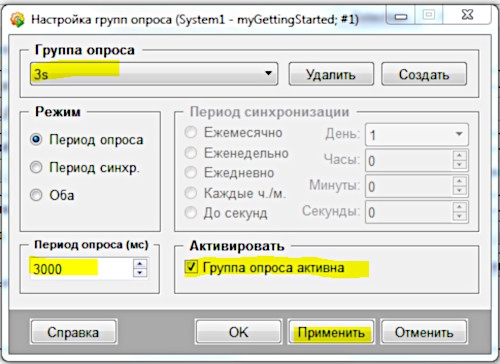Select the Период опроса radio button
This screenshot has height=364, width=500.
(36, 139)
